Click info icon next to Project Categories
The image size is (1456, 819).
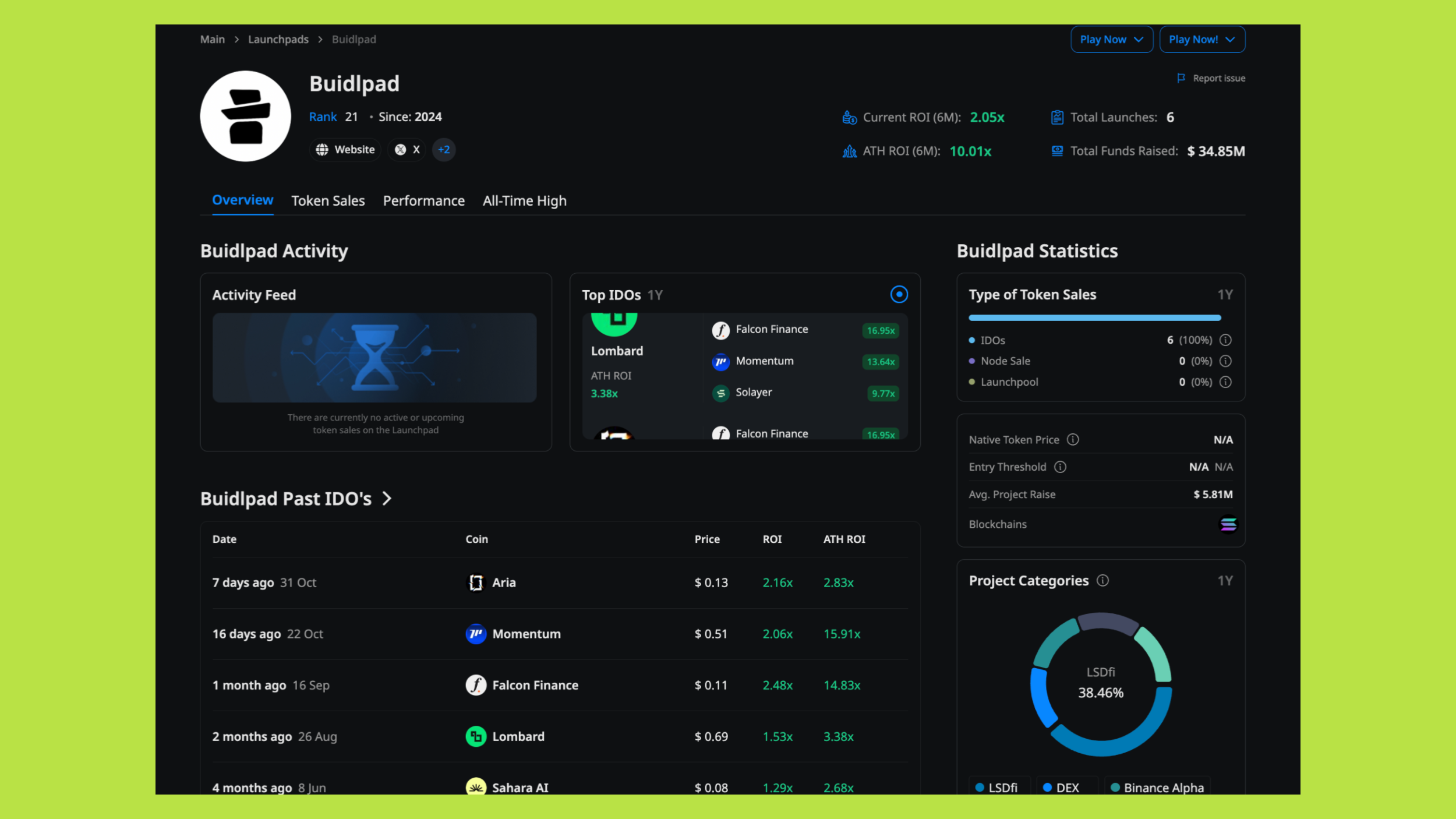coord(1102,581)
